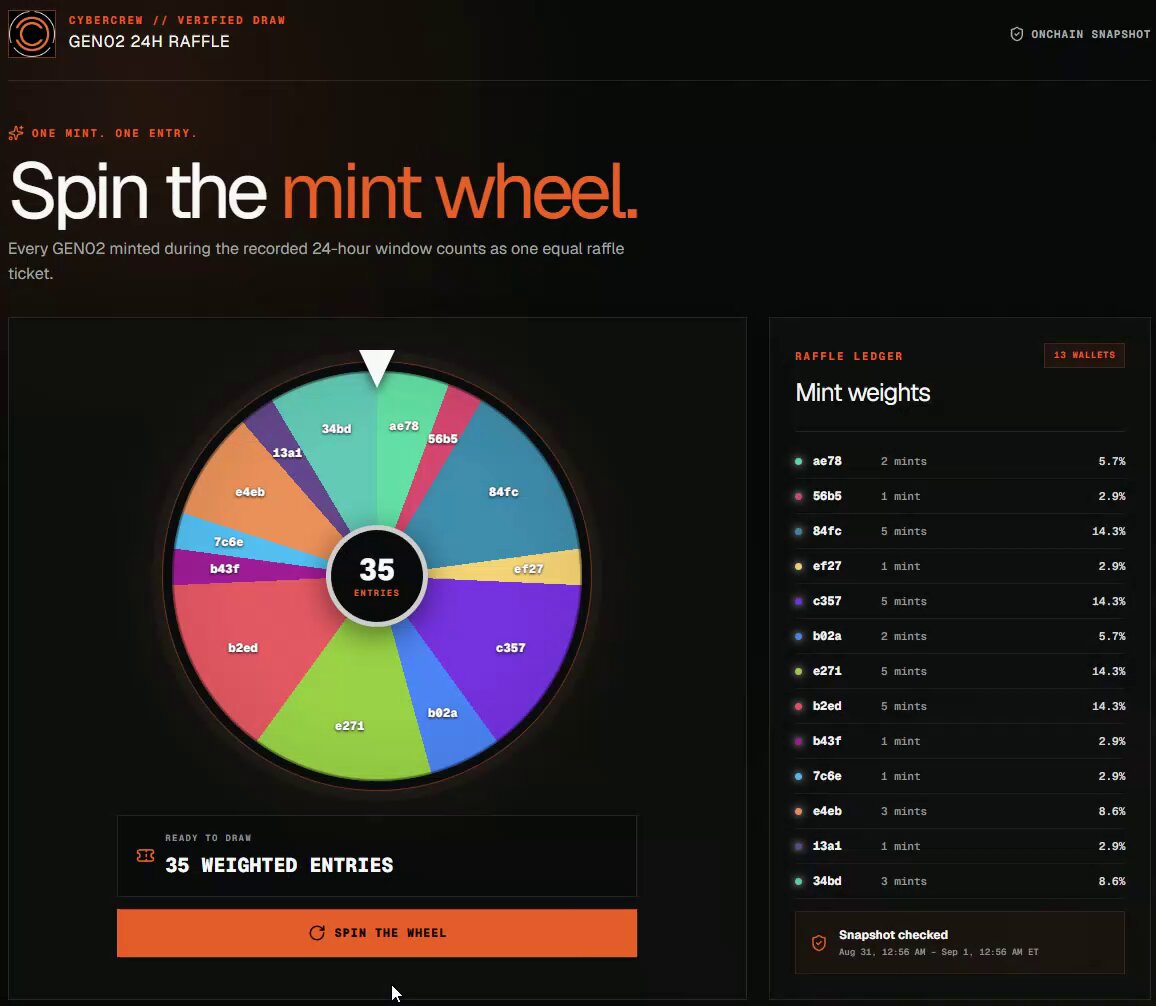Screen dimensions: 1156x1006
Task: Click the 84fc color dot in ledger
Action: [x=798, y=531]
